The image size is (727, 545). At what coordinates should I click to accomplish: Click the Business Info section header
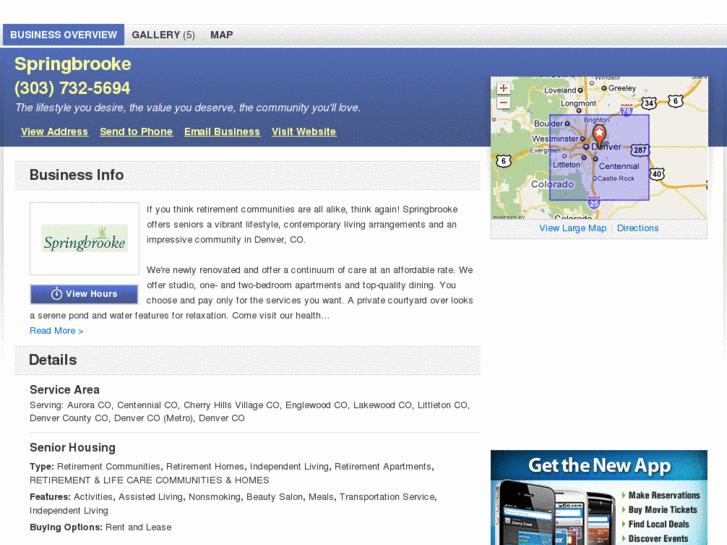pos(248,175)
